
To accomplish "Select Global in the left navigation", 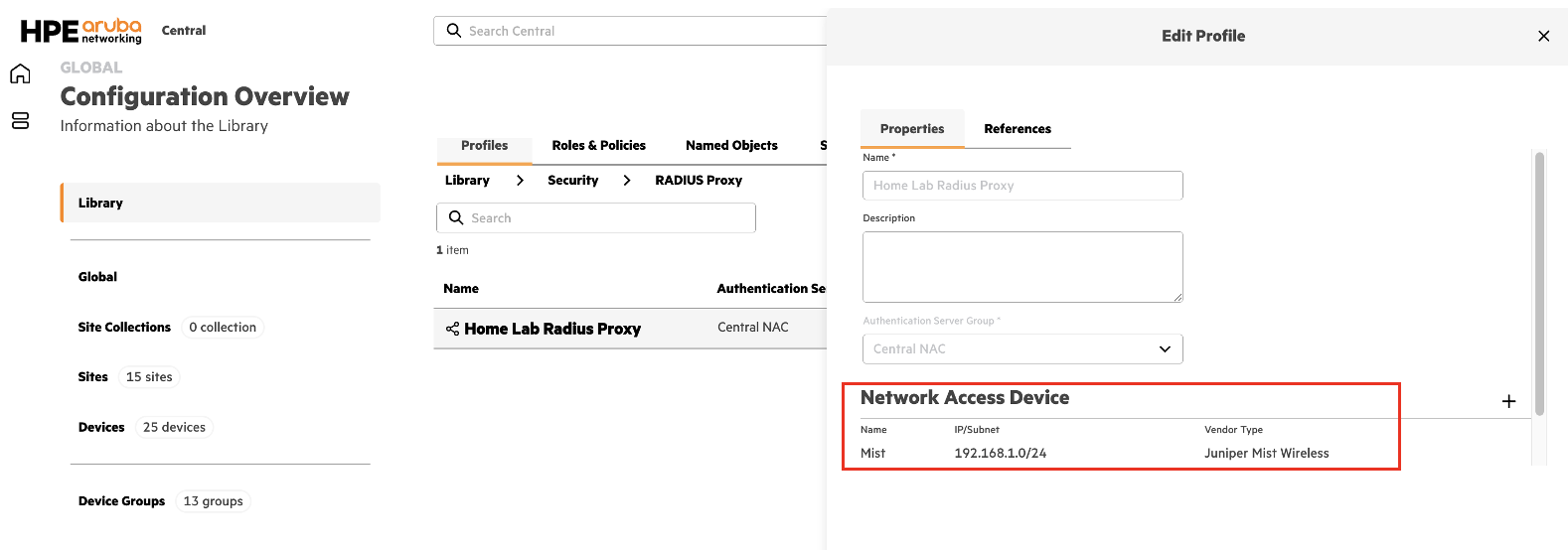I will (97, 277).
